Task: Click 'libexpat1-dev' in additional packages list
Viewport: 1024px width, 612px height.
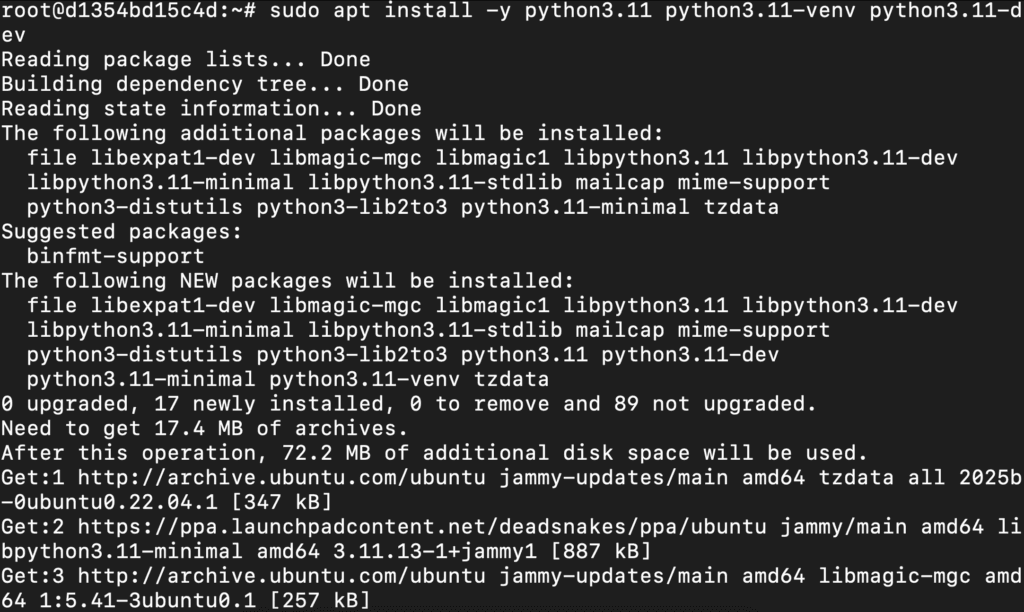Action: [x=172, y=158]
